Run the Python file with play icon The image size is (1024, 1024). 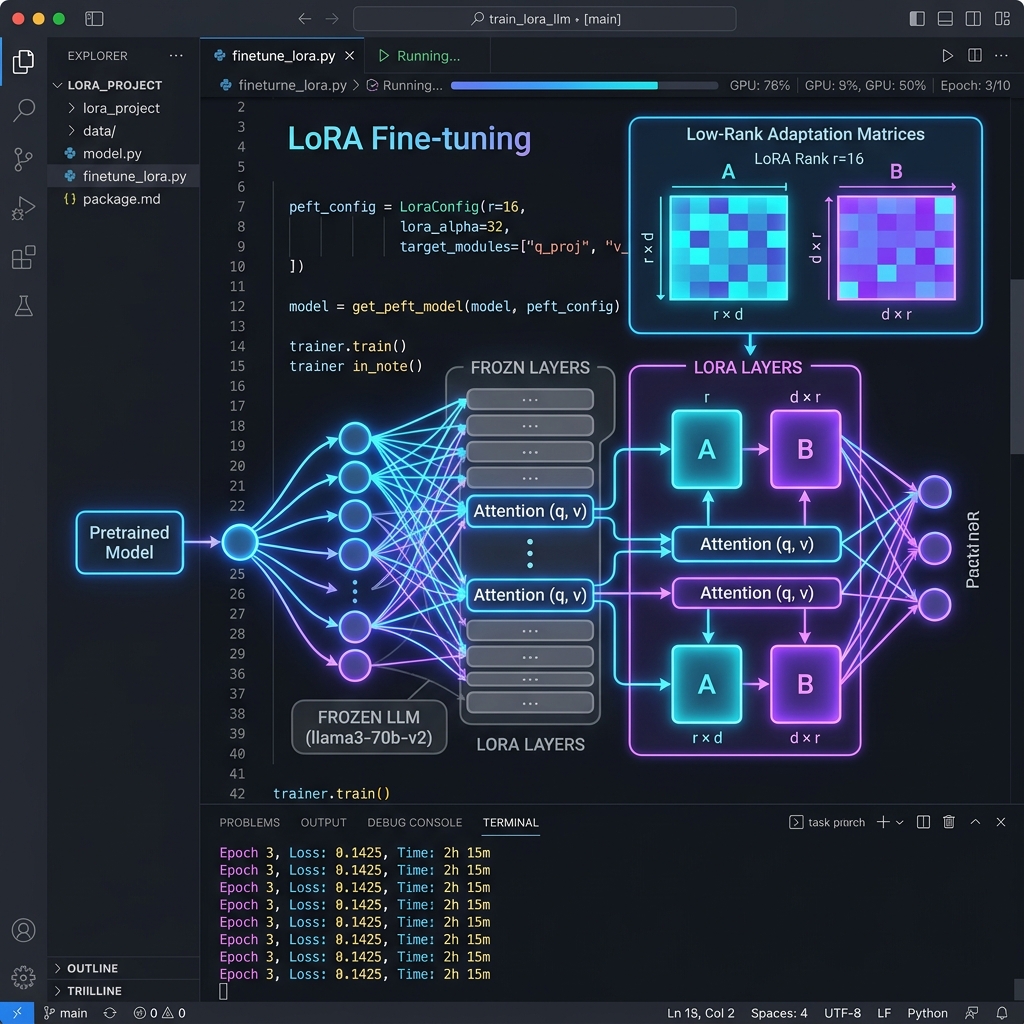[x=947, y=56]
